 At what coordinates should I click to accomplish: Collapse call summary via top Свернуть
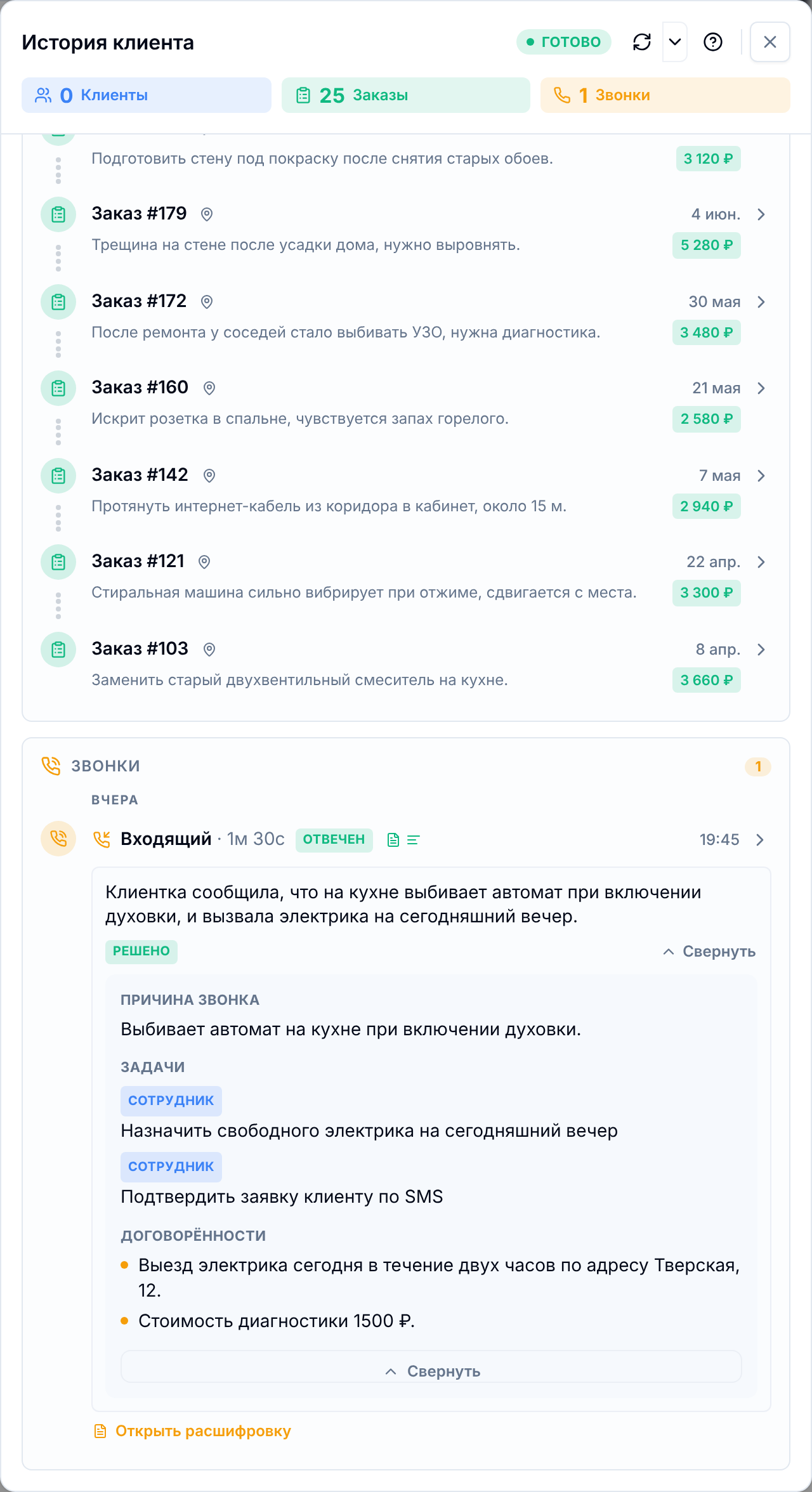(x=709, y=952)
